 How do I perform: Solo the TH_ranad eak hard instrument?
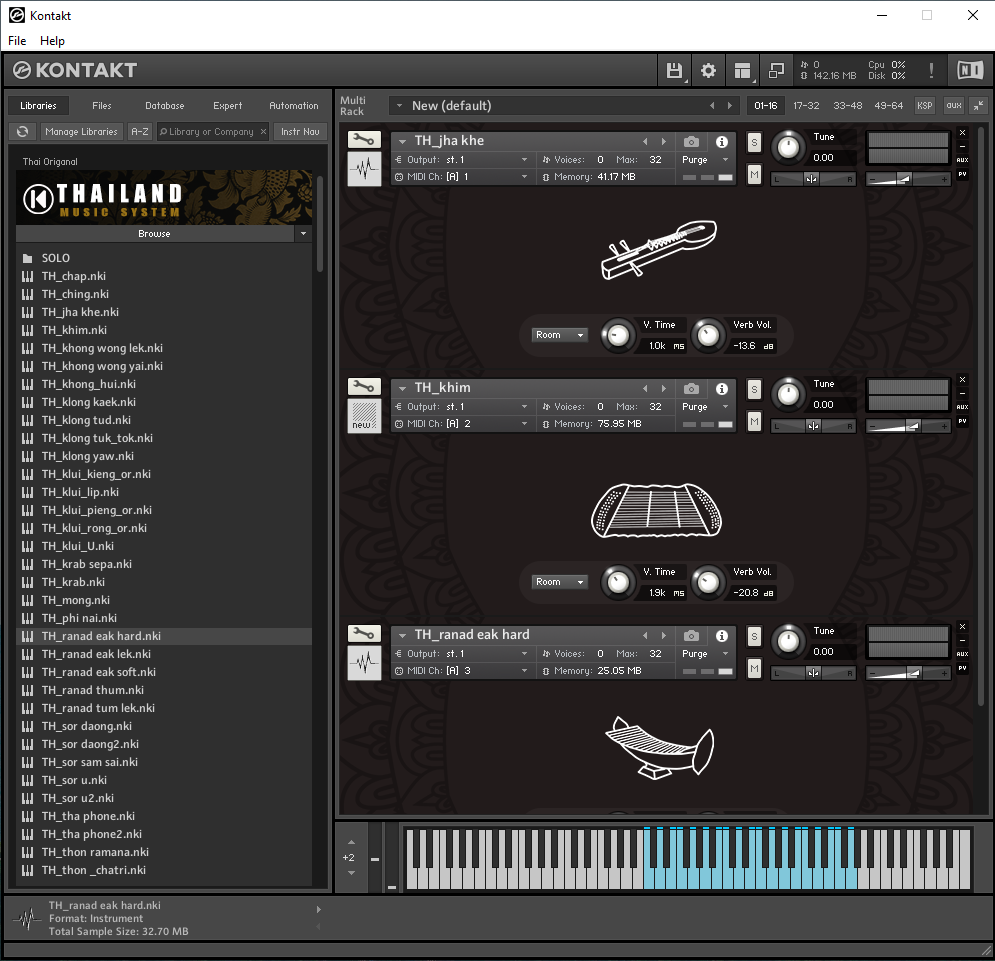coord(754,636)
